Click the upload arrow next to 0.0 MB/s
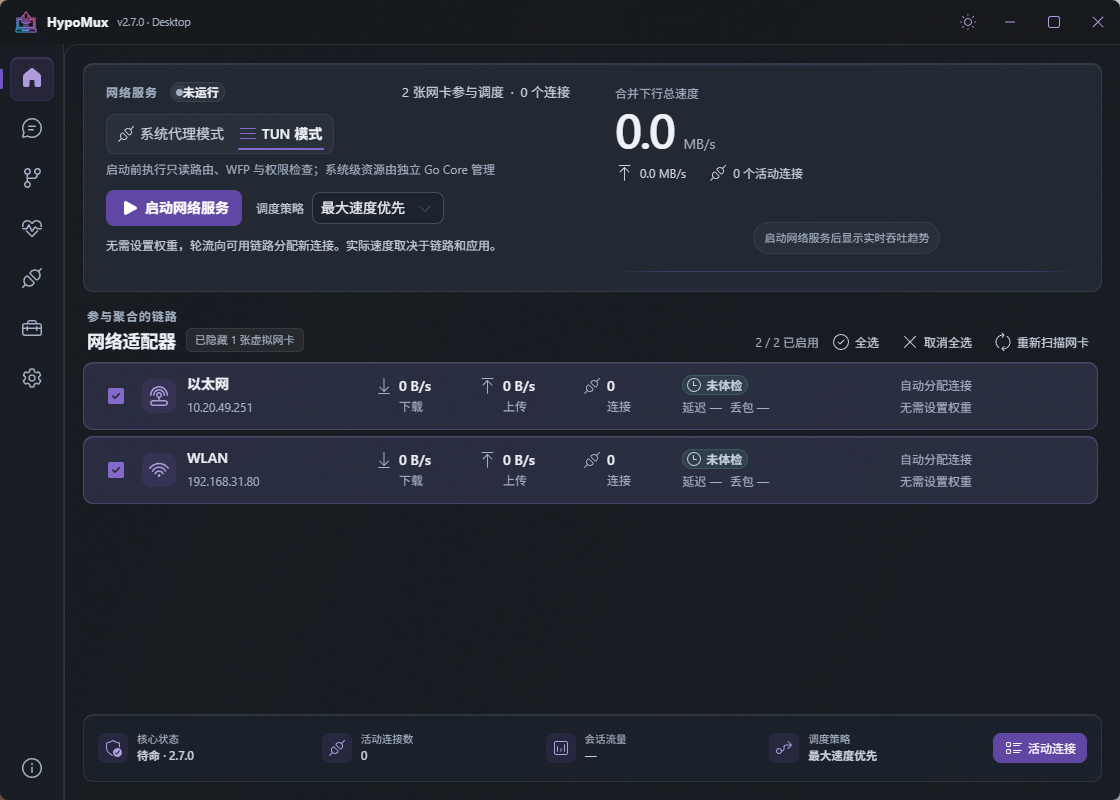Screen dimensions: 1120x800 point(624,173)
